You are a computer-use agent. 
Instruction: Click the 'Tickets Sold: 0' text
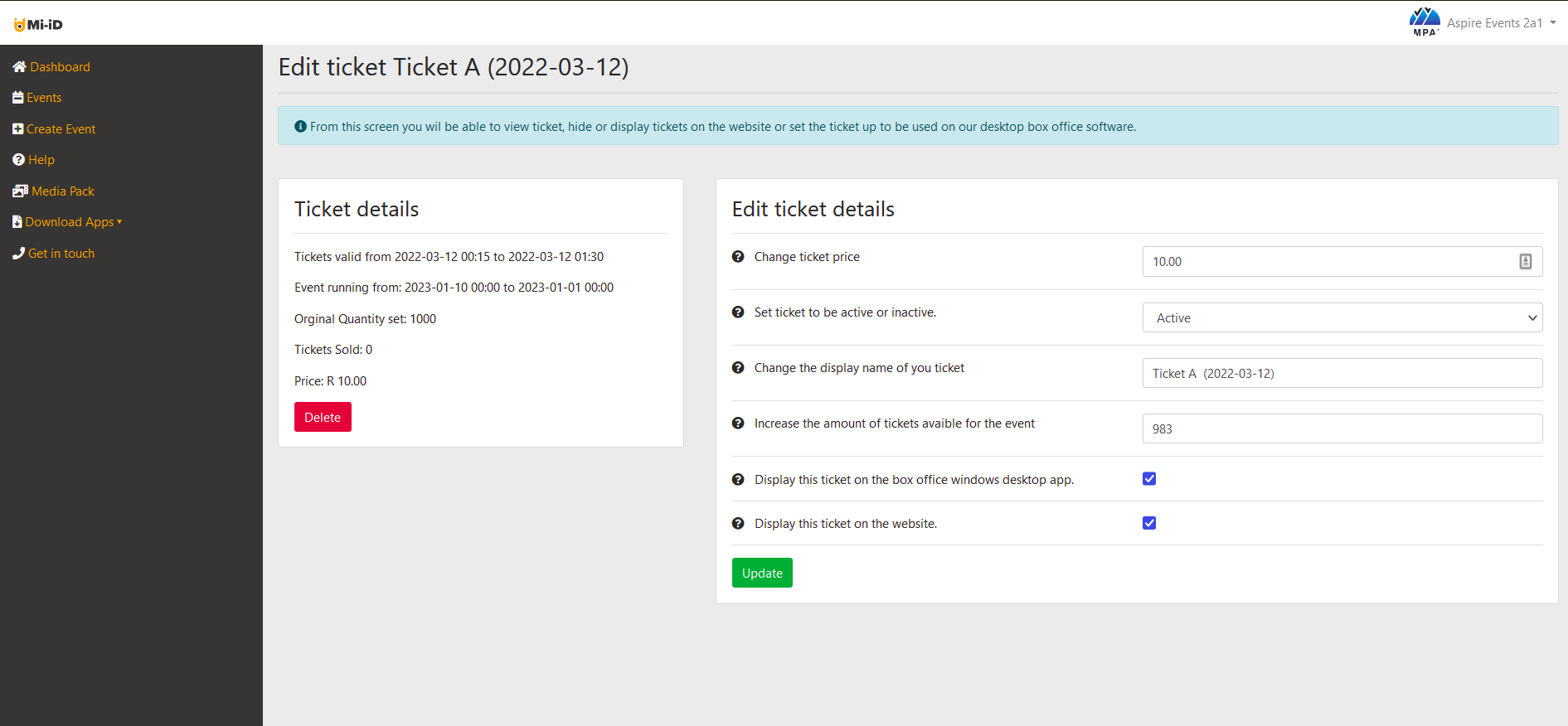(x=333, y=350)
